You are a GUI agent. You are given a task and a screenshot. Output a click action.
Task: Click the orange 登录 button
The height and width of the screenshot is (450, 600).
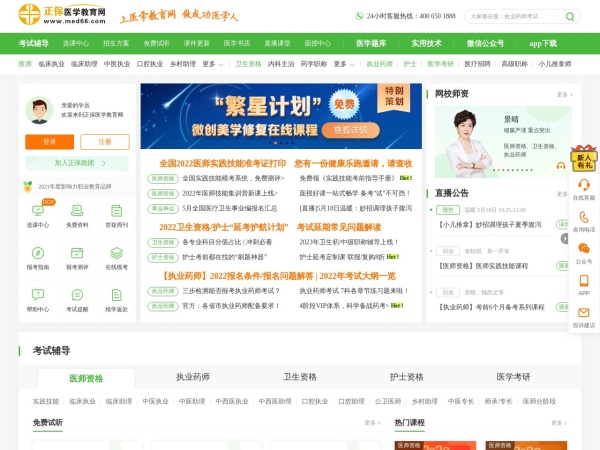tap(50, 141)
